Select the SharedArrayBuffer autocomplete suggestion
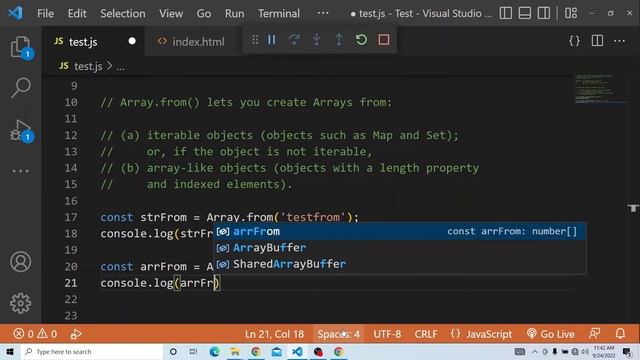 [x=400, y=264]
